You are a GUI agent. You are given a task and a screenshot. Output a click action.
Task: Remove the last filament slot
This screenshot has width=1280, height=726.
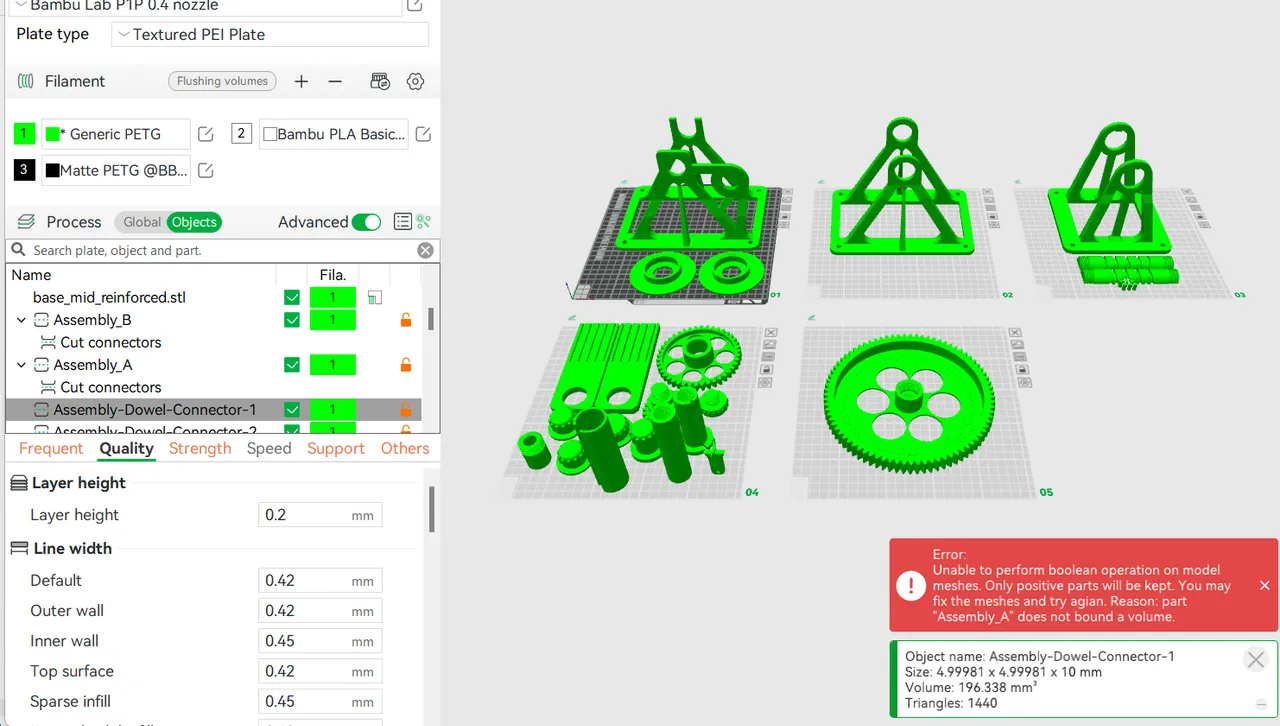tap(335, 81)
